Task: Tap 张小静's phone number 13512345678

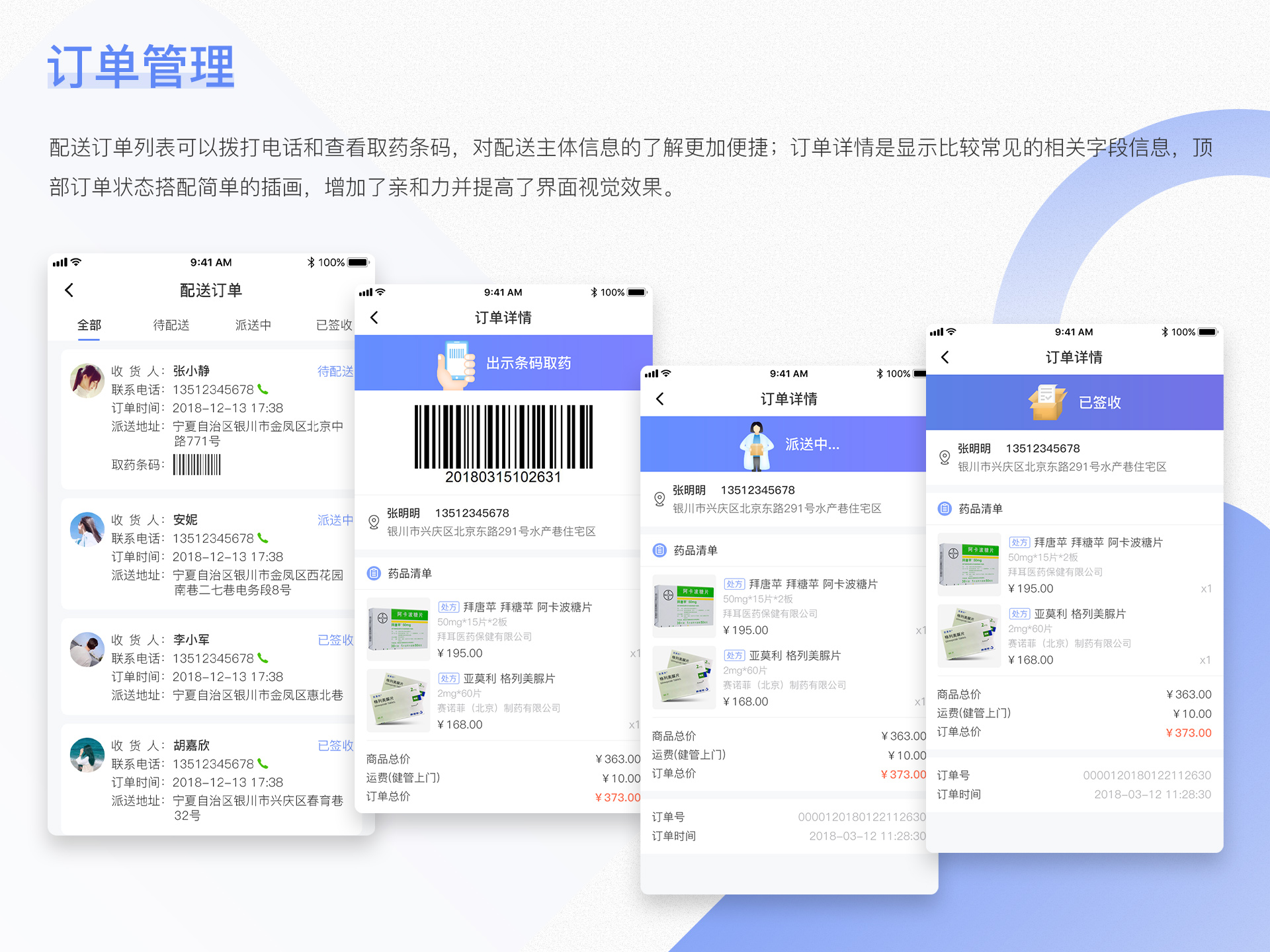Action: click(x=213, y=389)
